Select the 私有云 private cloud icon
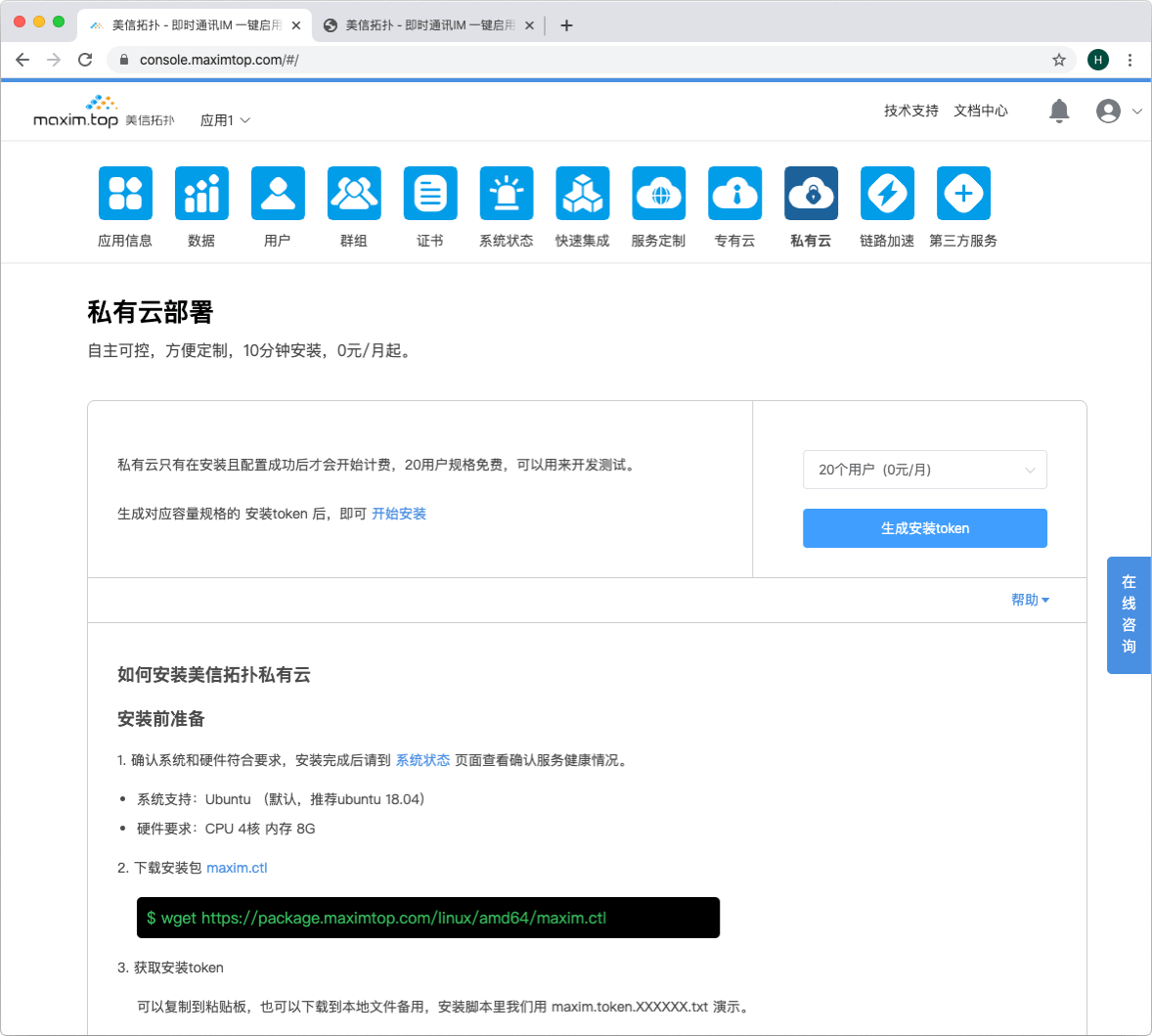 tap(811, 194)
